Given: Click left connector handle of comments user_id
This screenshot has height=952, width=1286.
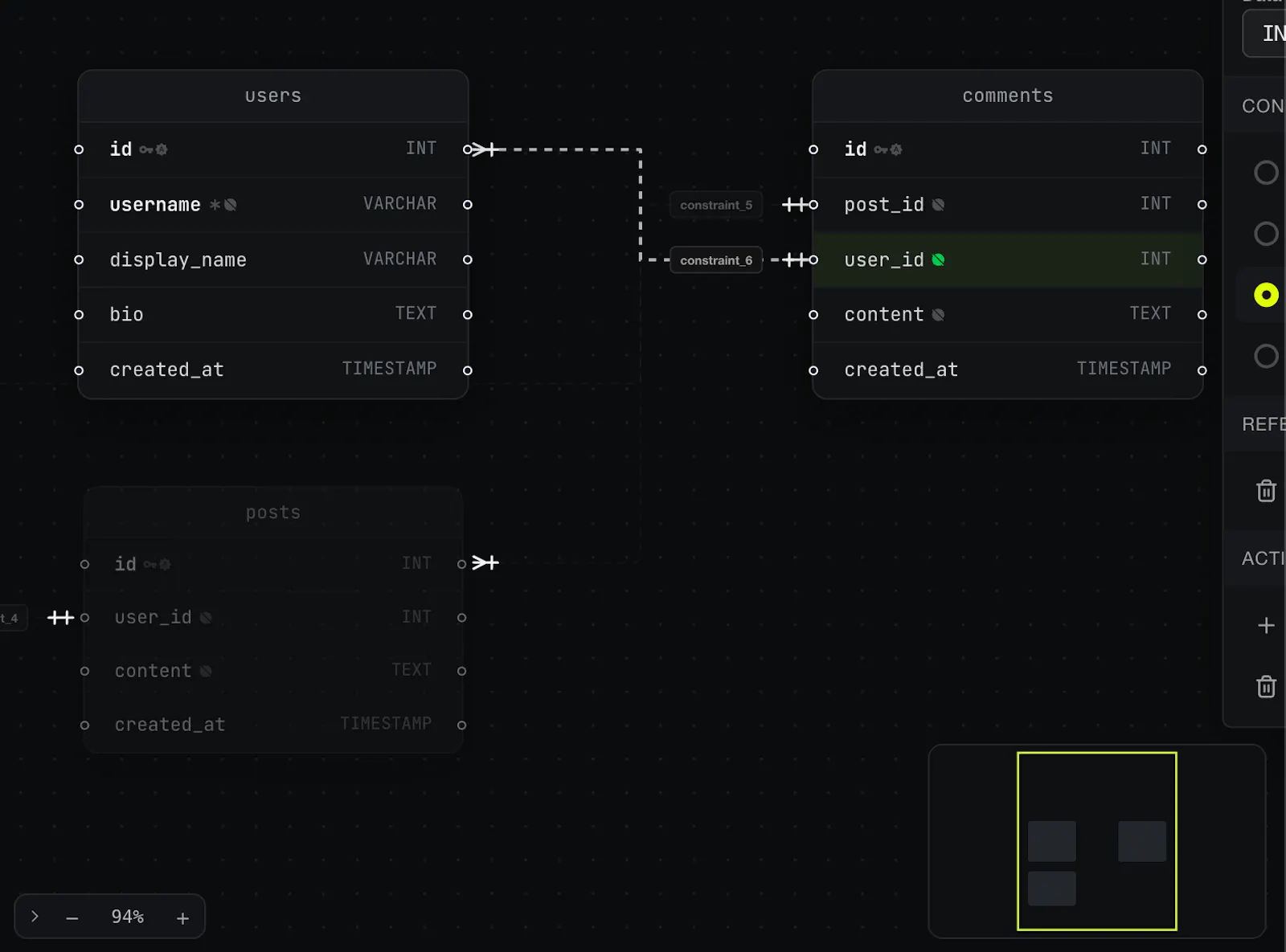Looking at the screenshot, I should (x=813, y=259).
